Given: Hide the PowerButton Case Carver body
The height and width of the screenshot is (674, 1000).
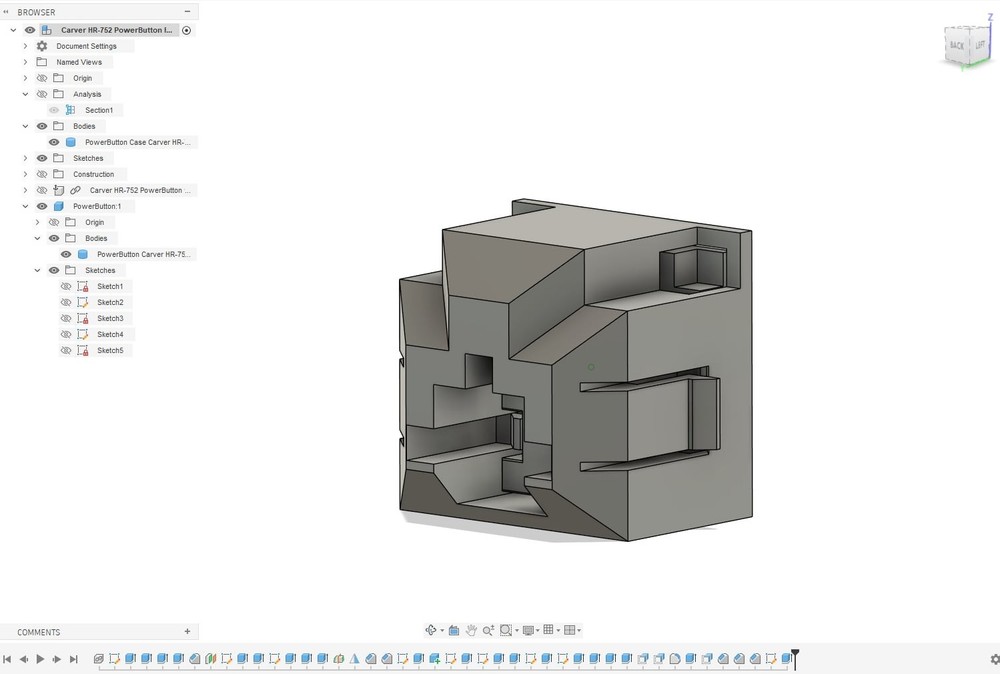Looking at the screenshot, I should pos(54,142).
